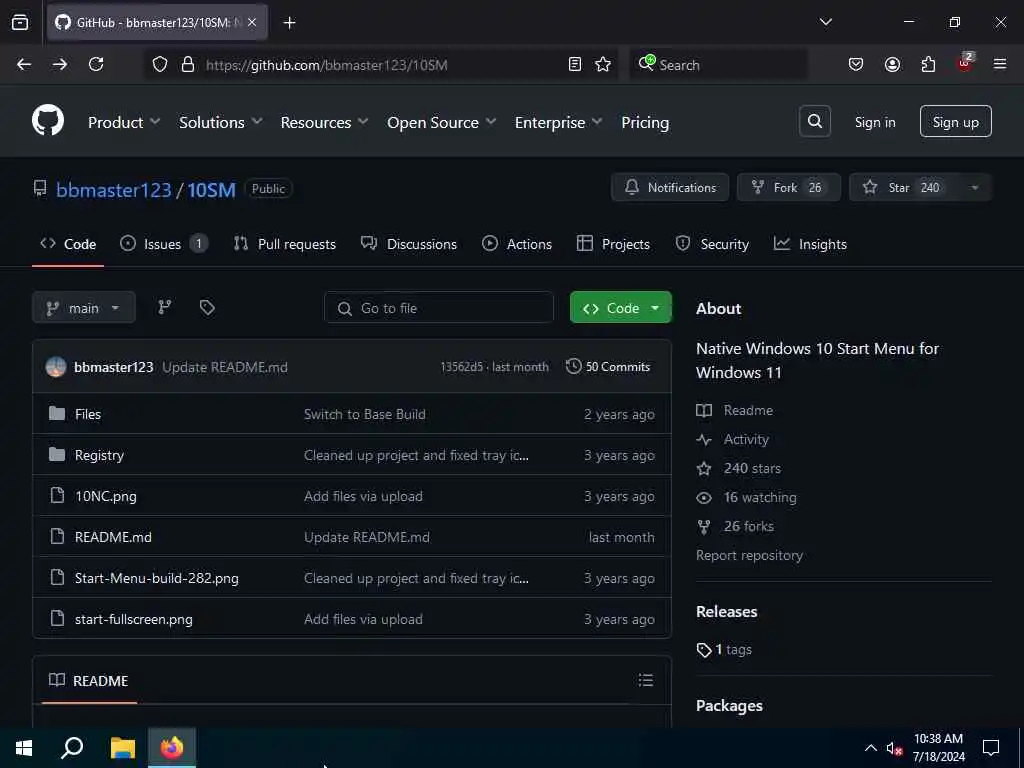The width and height of the screenshot is (1024, 768).
Task: Open the list all tabs chevron
Action: [x=825, y=22]
